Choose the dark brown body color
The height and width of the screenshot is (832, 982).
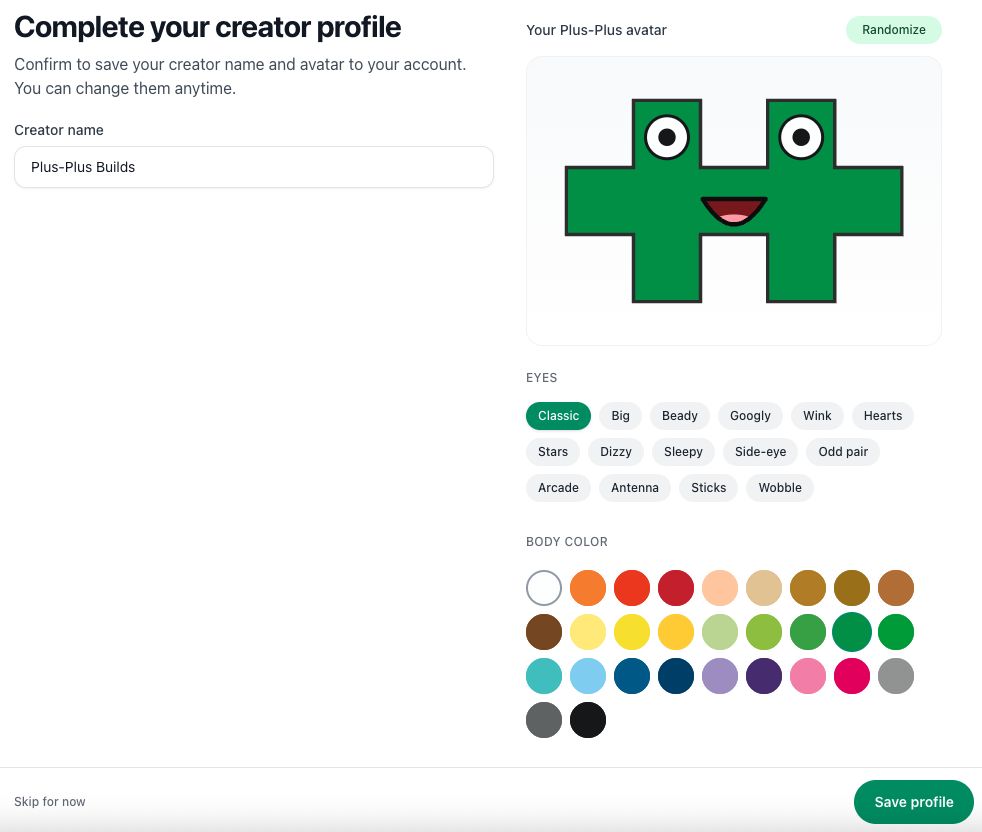544,632
